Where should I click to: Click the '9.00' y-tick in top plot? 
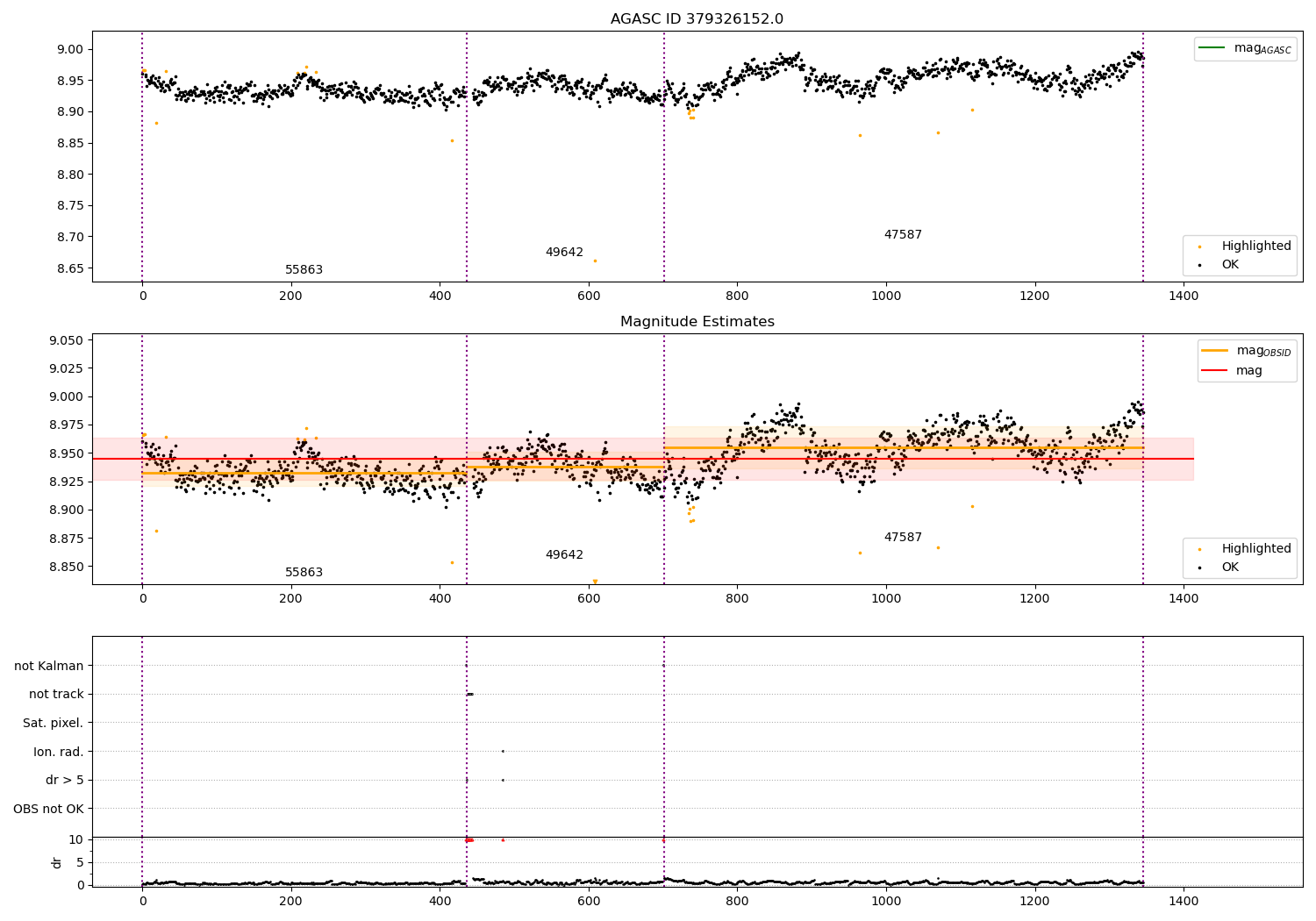pyautogui.click(x=70, y=50)
